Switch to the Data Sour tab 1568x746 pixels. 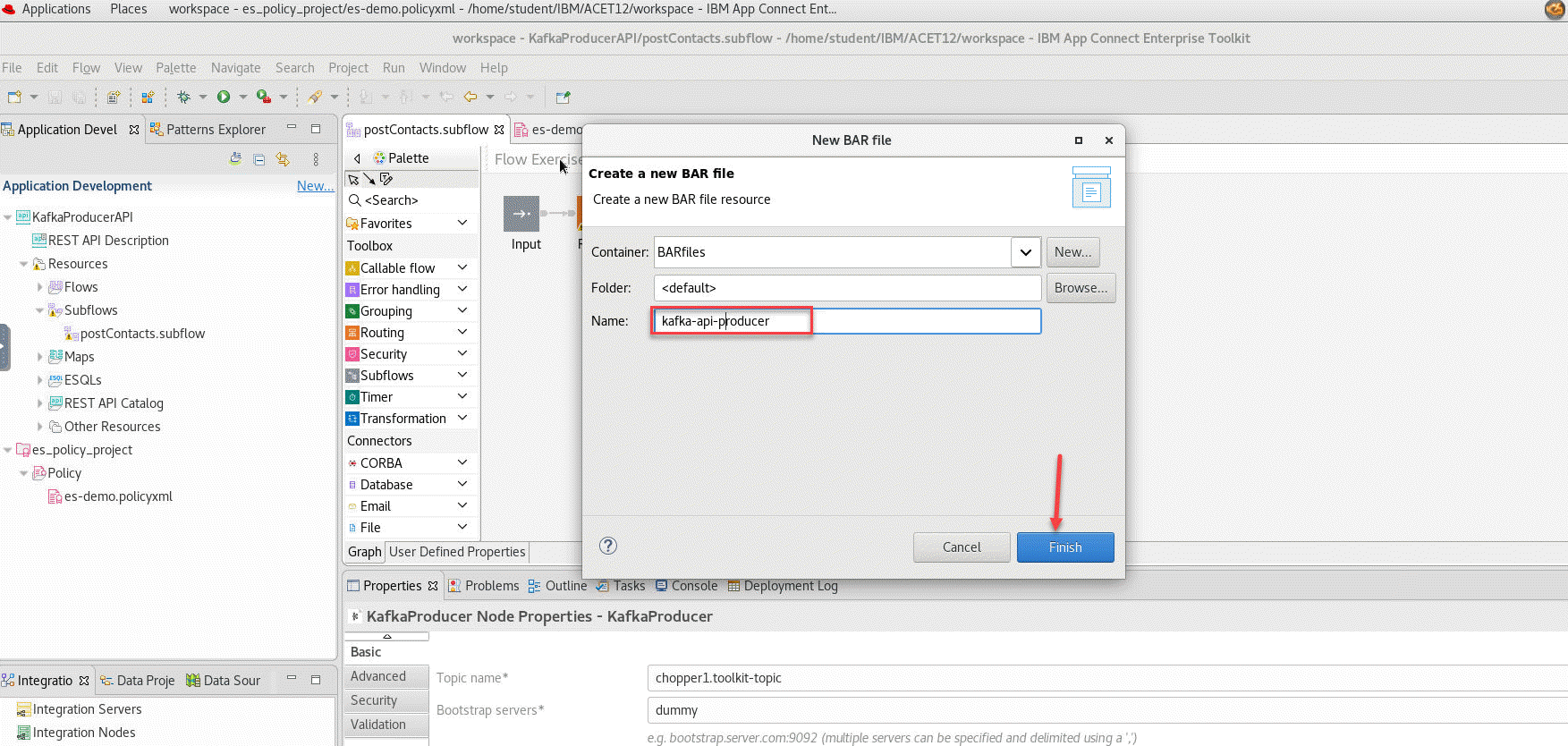tap(223, 681)
